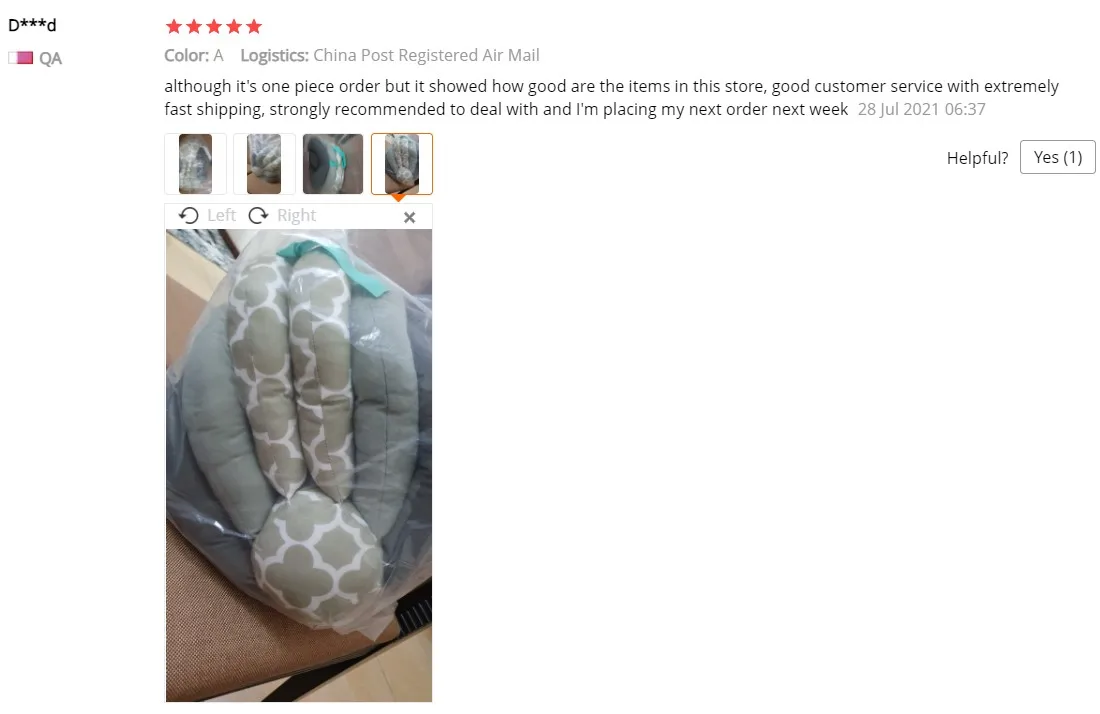Image resolution: width=1100 pixels, height=714 pixels.
Task: Click the China Post Registered Air Mail text
Action: coord(426,55)
